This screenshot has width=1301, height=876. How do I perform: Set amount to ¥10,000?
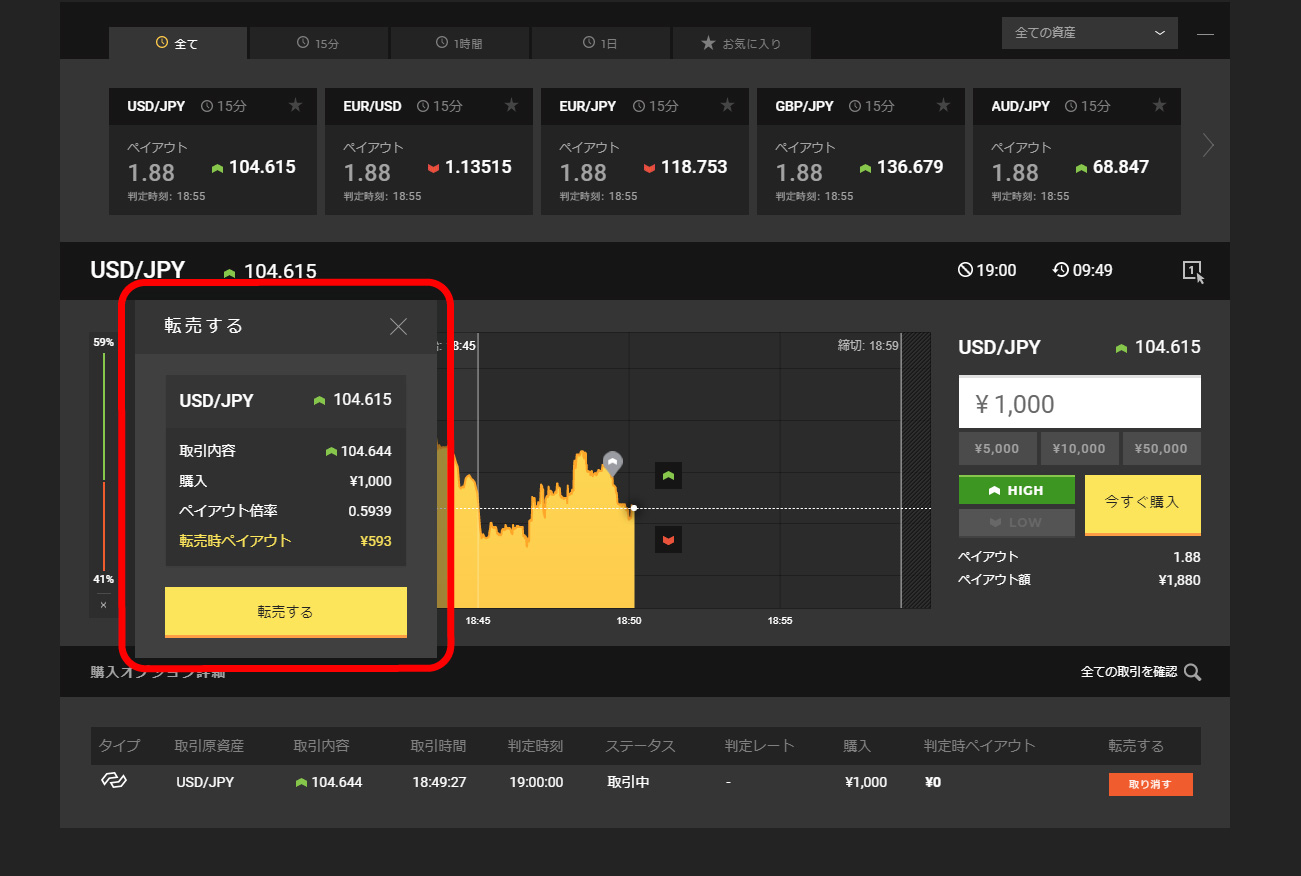point(1080,449)
